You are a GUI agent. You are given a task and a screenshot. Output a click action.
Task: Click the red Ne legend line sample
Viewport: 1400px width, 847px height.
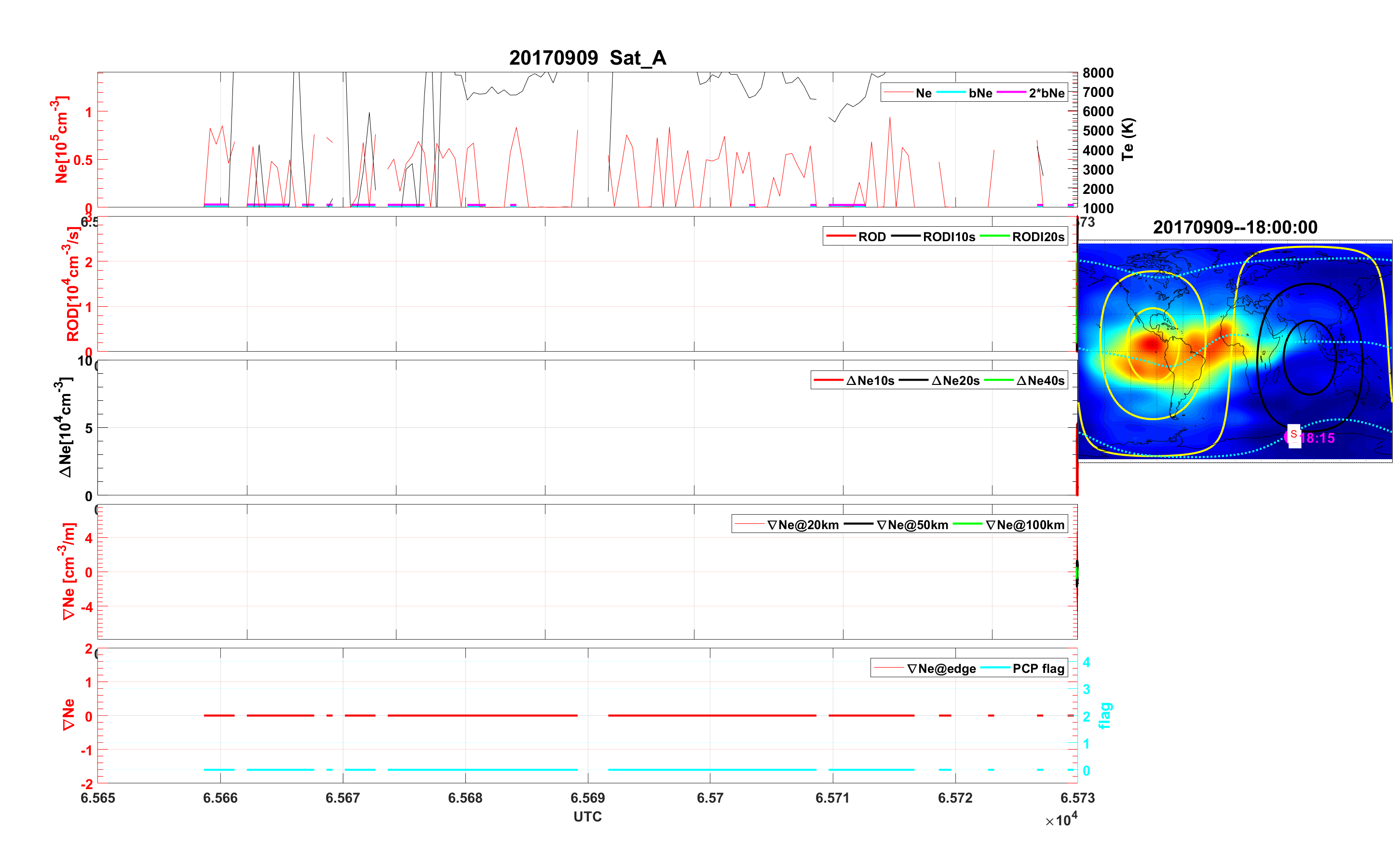(x=898, y=93)
